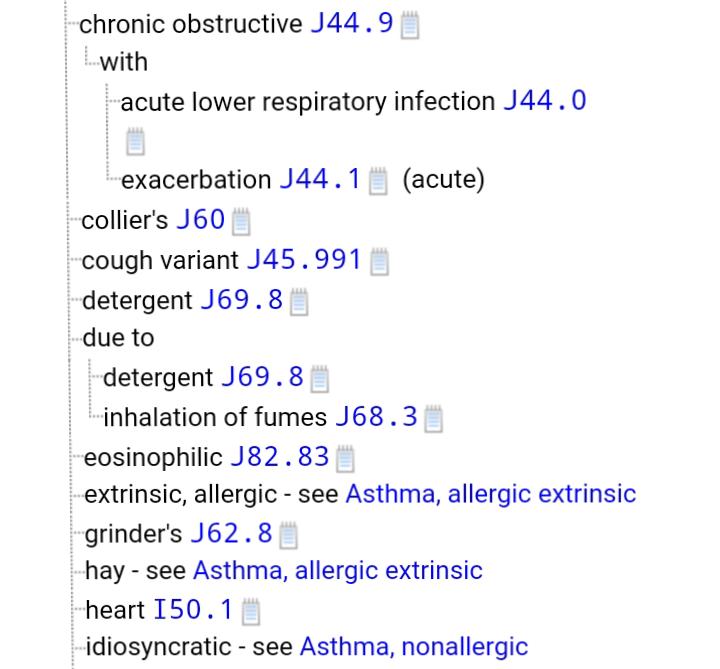Screen dimensions: 720x669
Task: Click the note icon next to grinder's J62.8
Action: pos(288,536)
